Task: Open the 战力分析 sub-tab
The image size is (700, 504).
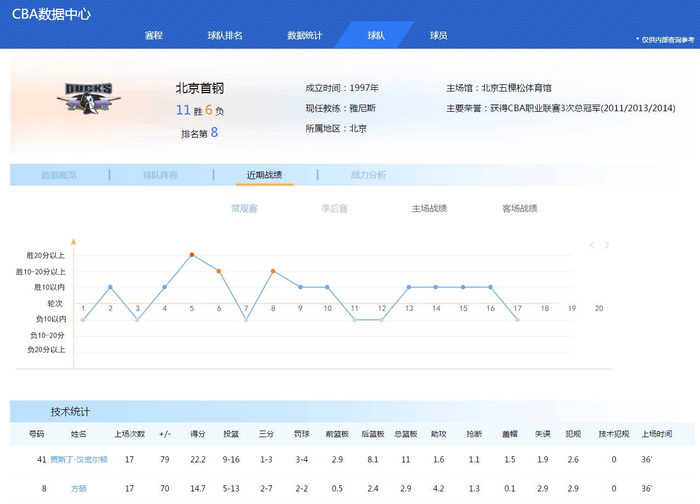Action: click(368, 175)
